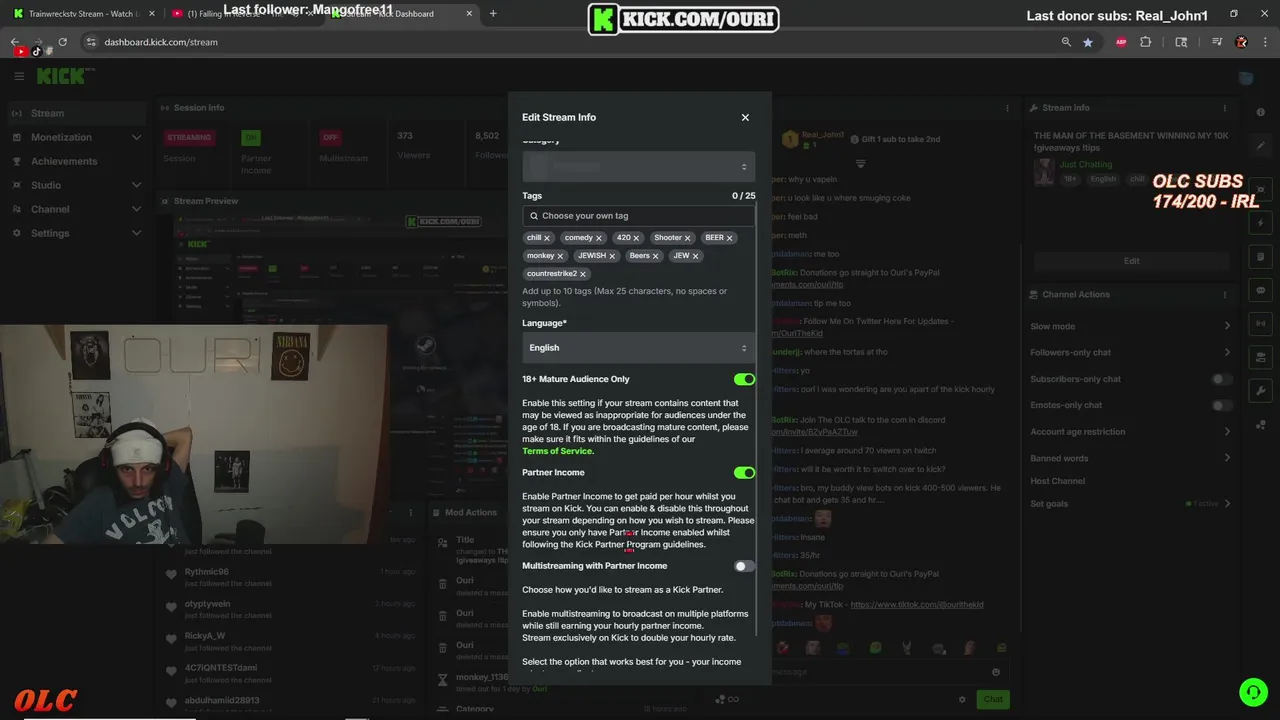Remove the Shooter tag

[x=688, y=238]
